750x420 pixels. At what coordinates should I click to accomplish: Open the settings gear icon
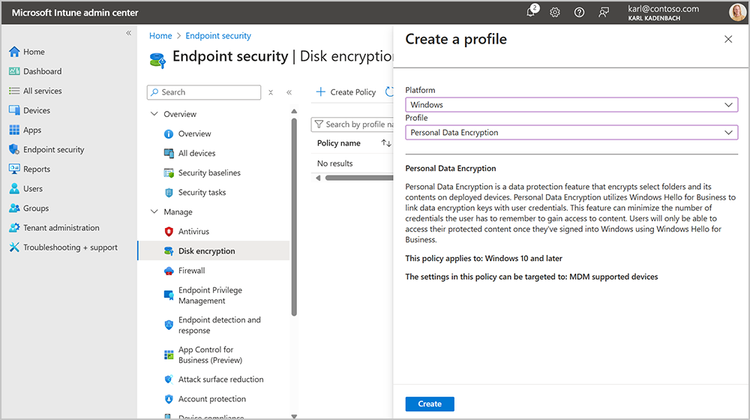pyautogui.click(x=556, y=12)
